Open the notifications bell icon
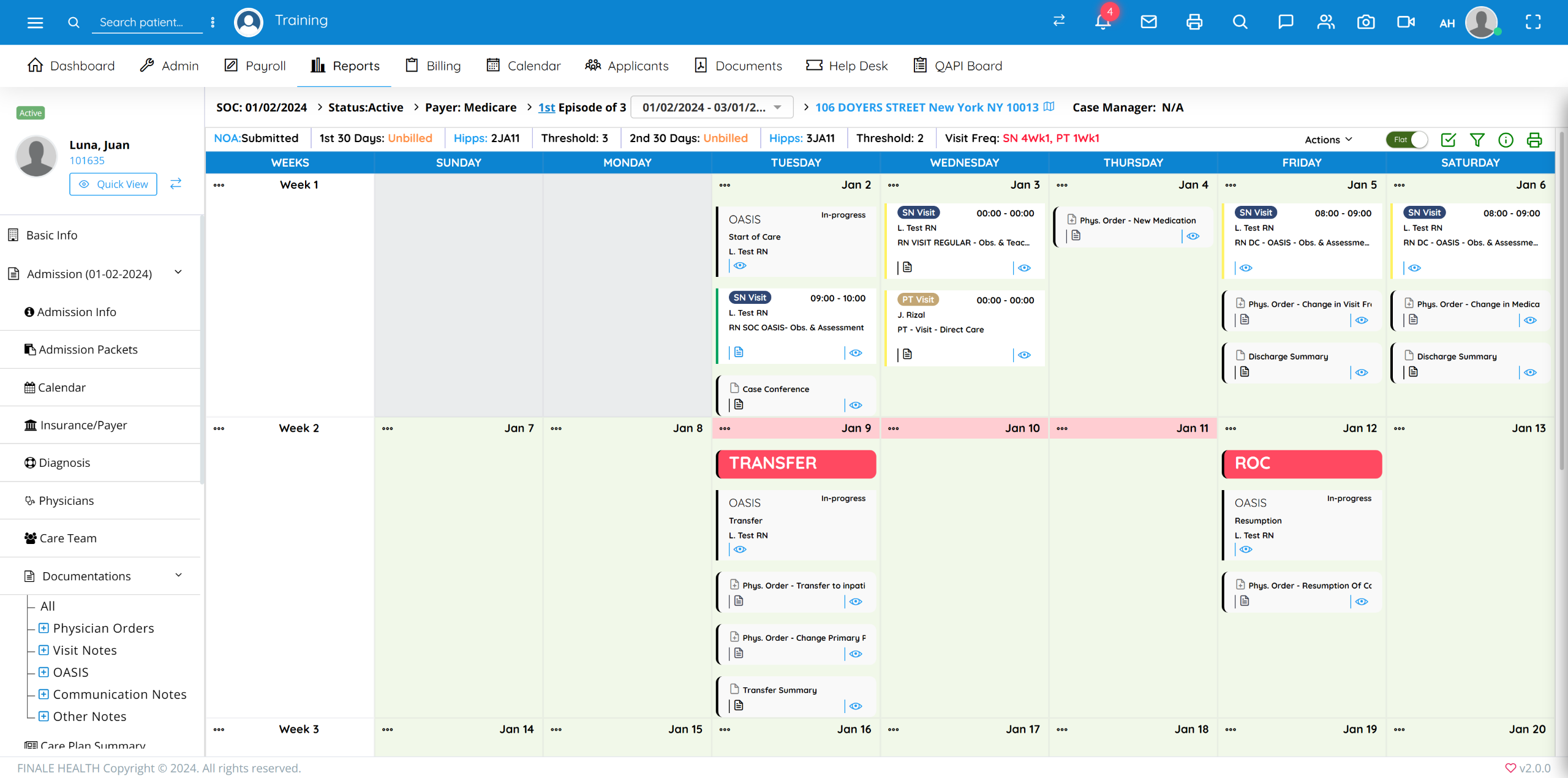The image size is (1568, 778). (x=1102, y=22)
